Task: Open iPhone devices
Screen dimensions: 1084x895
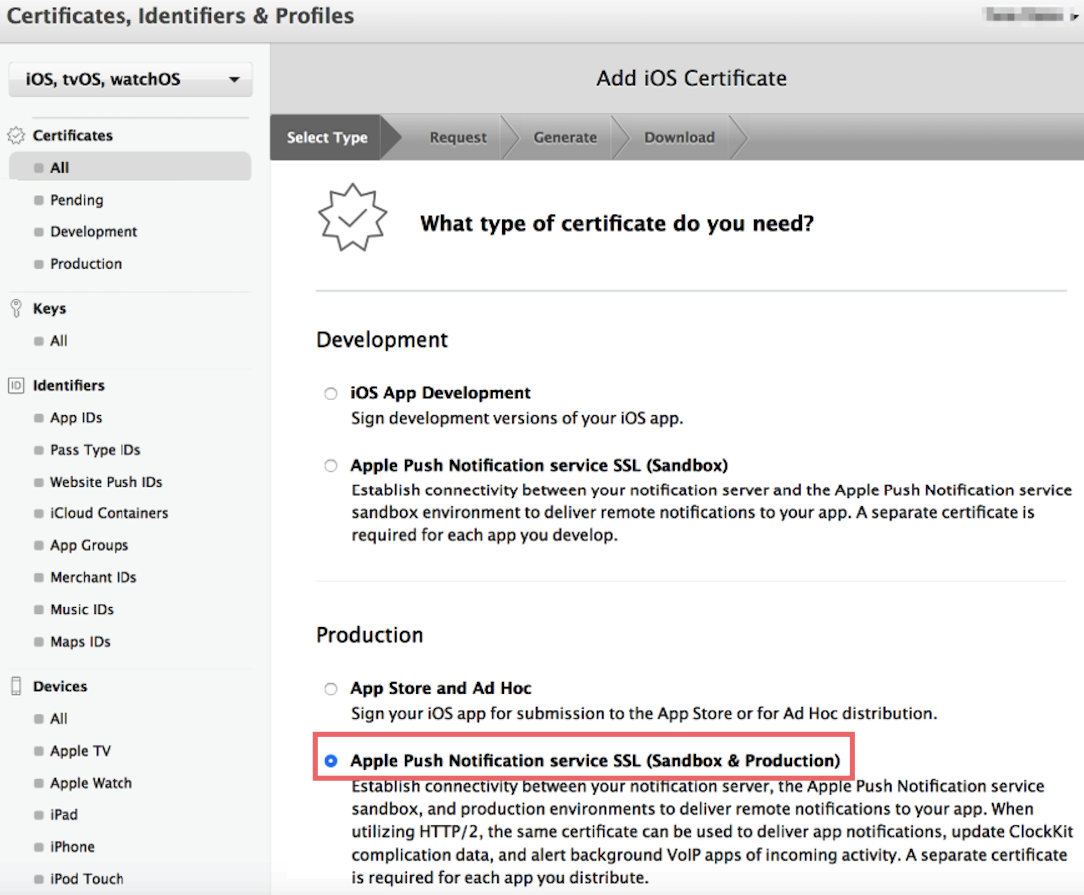Action: [x=72, y=847]
